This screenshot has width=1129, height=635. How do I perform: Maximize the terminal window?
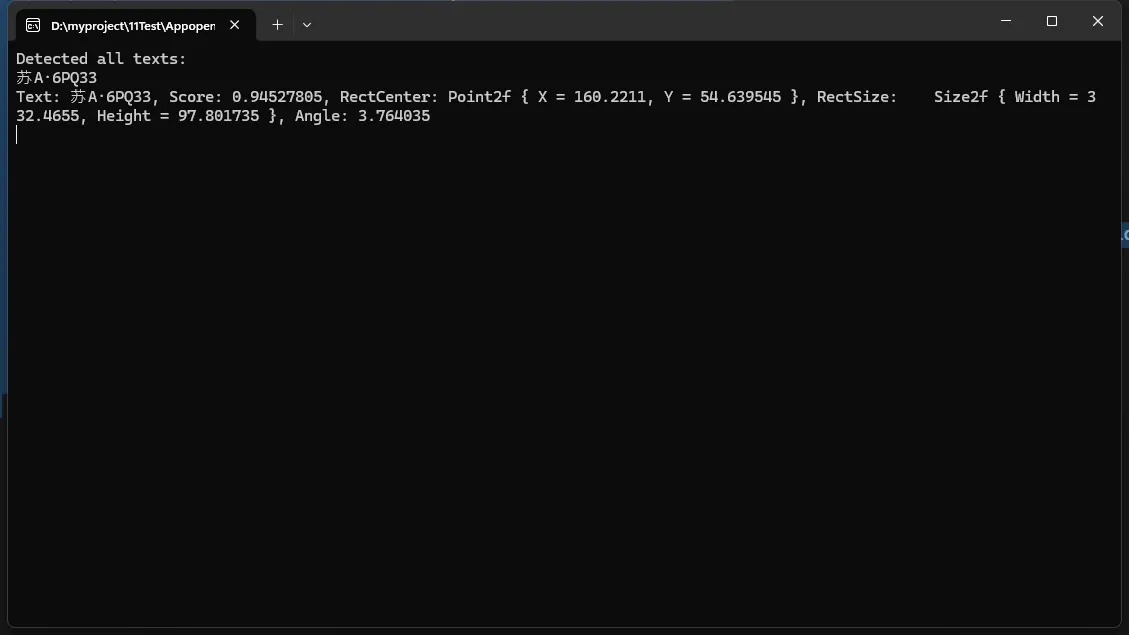click(1052, 21)
